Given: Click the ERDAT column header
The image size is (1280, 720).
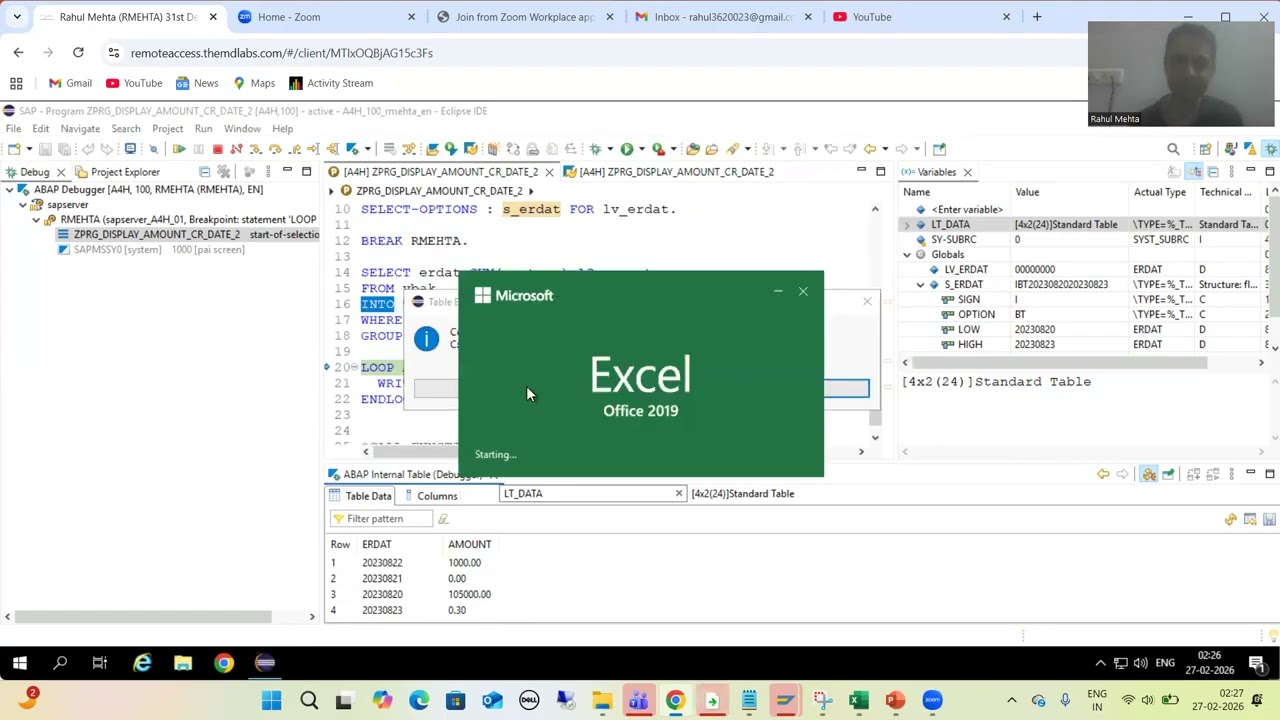Looking at the screenshot, I should (x=376, y=544).
